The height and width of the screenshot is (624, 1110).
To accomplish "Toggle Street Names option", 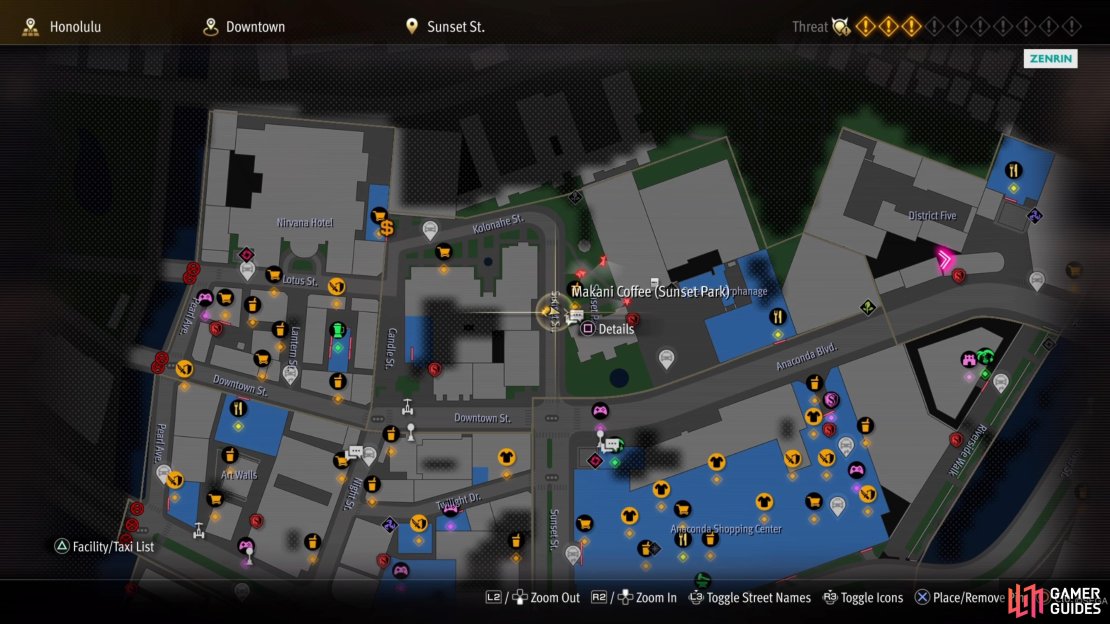I will tap(749, 598).
